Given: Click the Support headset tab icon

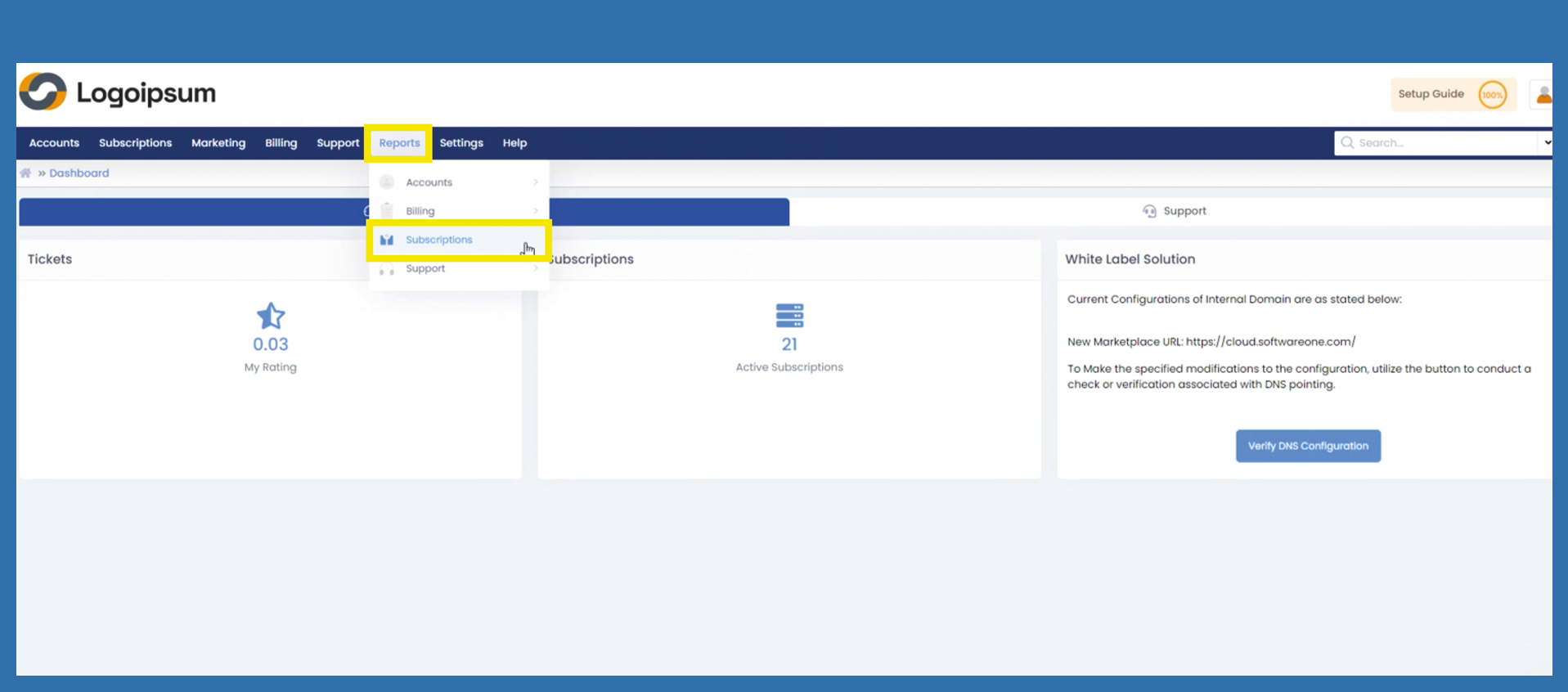Looking at the screenshot, I should coord(1149,211).
